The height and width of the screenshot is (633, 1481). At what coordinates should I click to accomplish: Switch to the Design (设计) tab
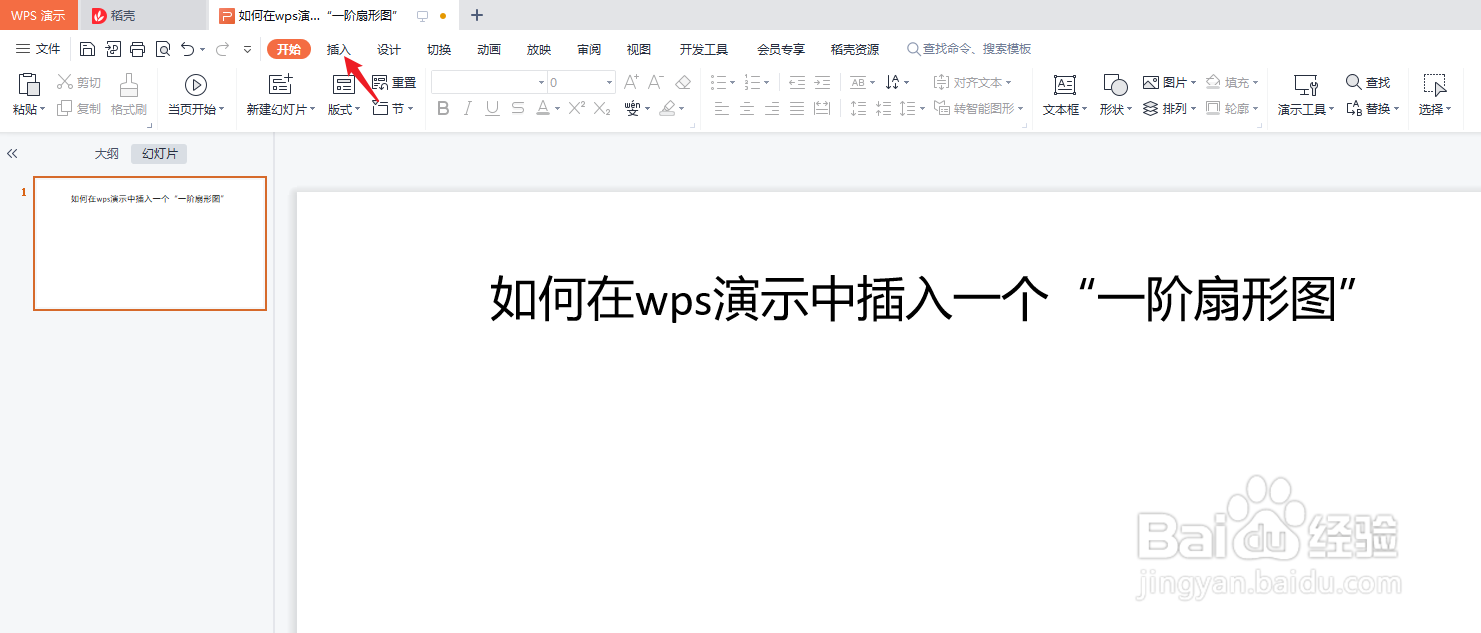pyautogui.click(x=389, y=49)
